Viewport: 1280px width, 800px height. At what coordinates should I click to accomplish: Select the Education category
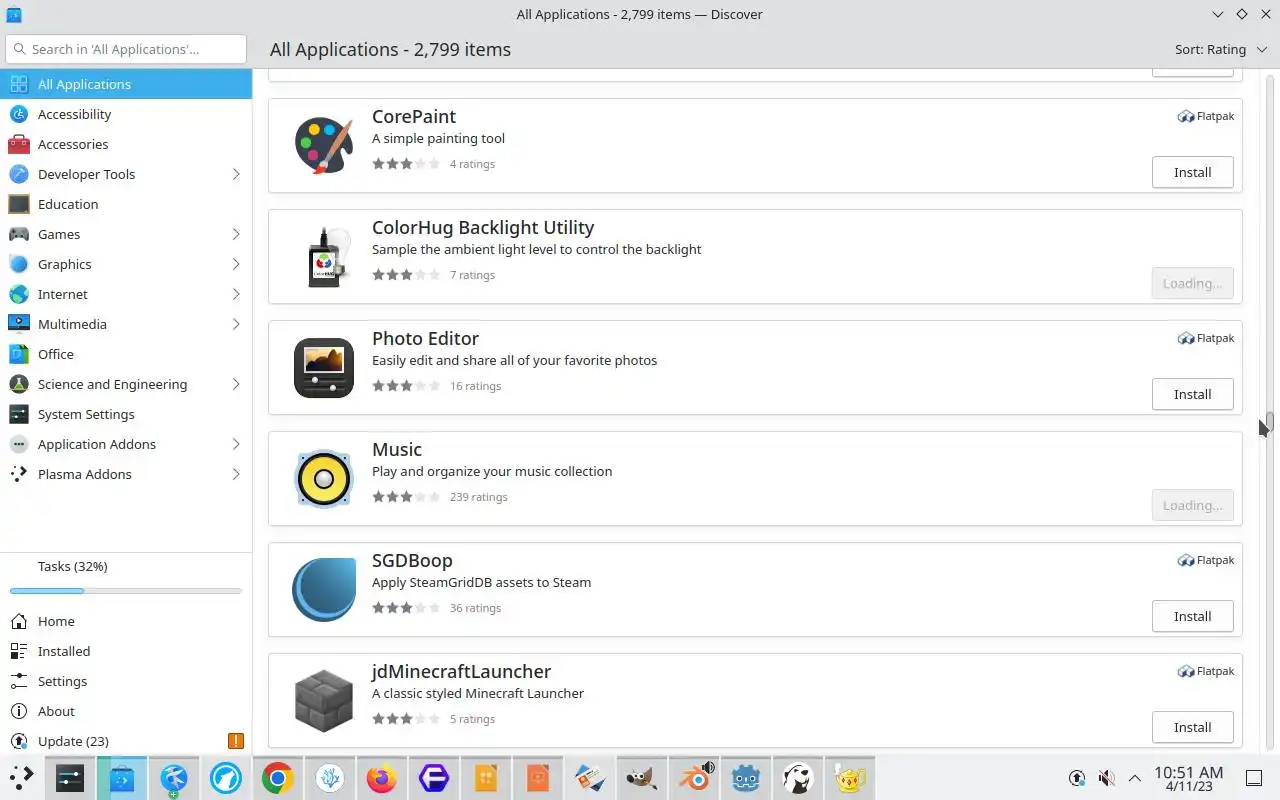[126, 204]
